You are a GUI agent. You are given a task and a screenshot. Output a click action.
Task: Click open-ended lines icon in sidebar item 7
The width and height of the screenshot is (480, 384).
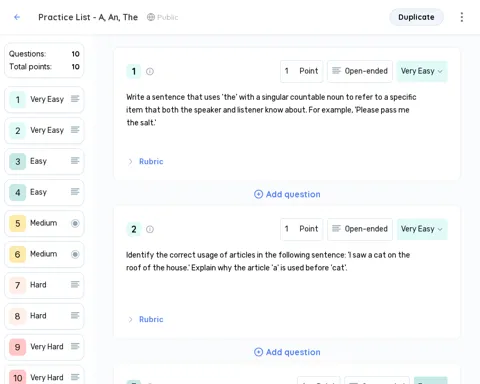pyautogui.click(x=75, y=285)
